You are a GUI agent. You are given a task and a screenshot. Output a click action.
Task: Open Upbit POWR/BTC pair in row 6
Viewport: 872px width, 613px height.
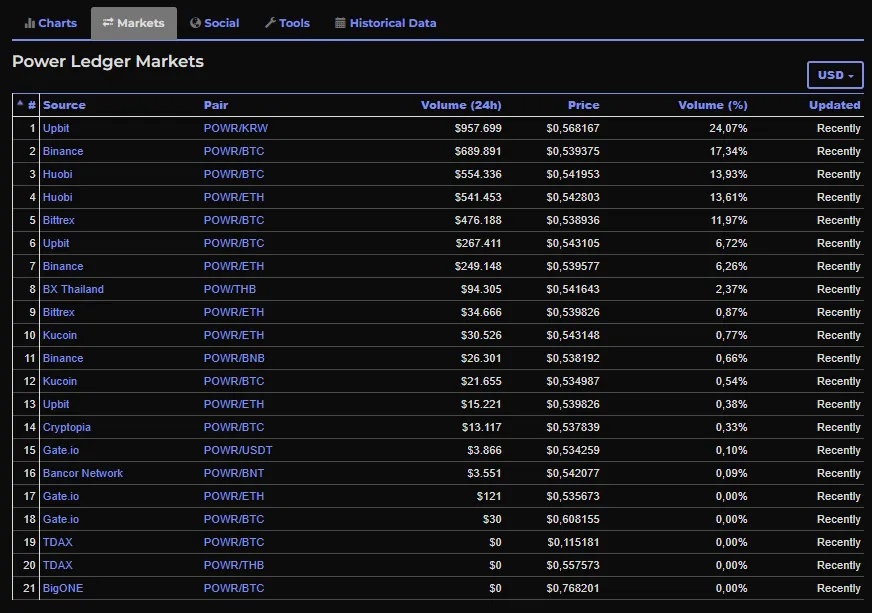(234, 243)
